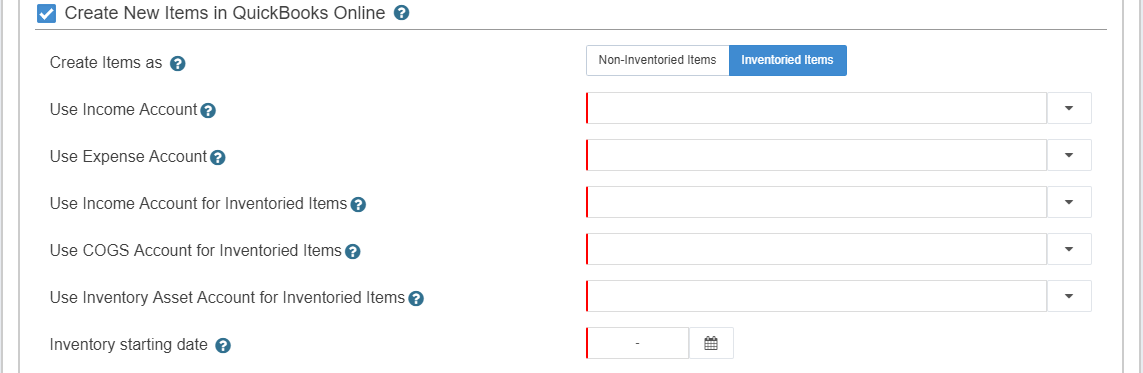Focus the Inventory starting date field
Viewport: 1143px width, 373px height.
coord(638,343)
